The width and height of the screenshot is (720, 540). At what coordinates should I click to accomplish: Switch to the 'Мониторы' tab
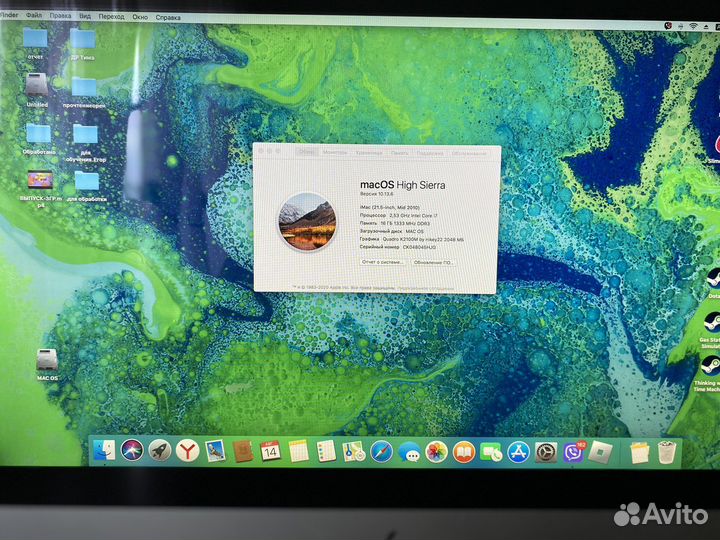pos(335,152)
